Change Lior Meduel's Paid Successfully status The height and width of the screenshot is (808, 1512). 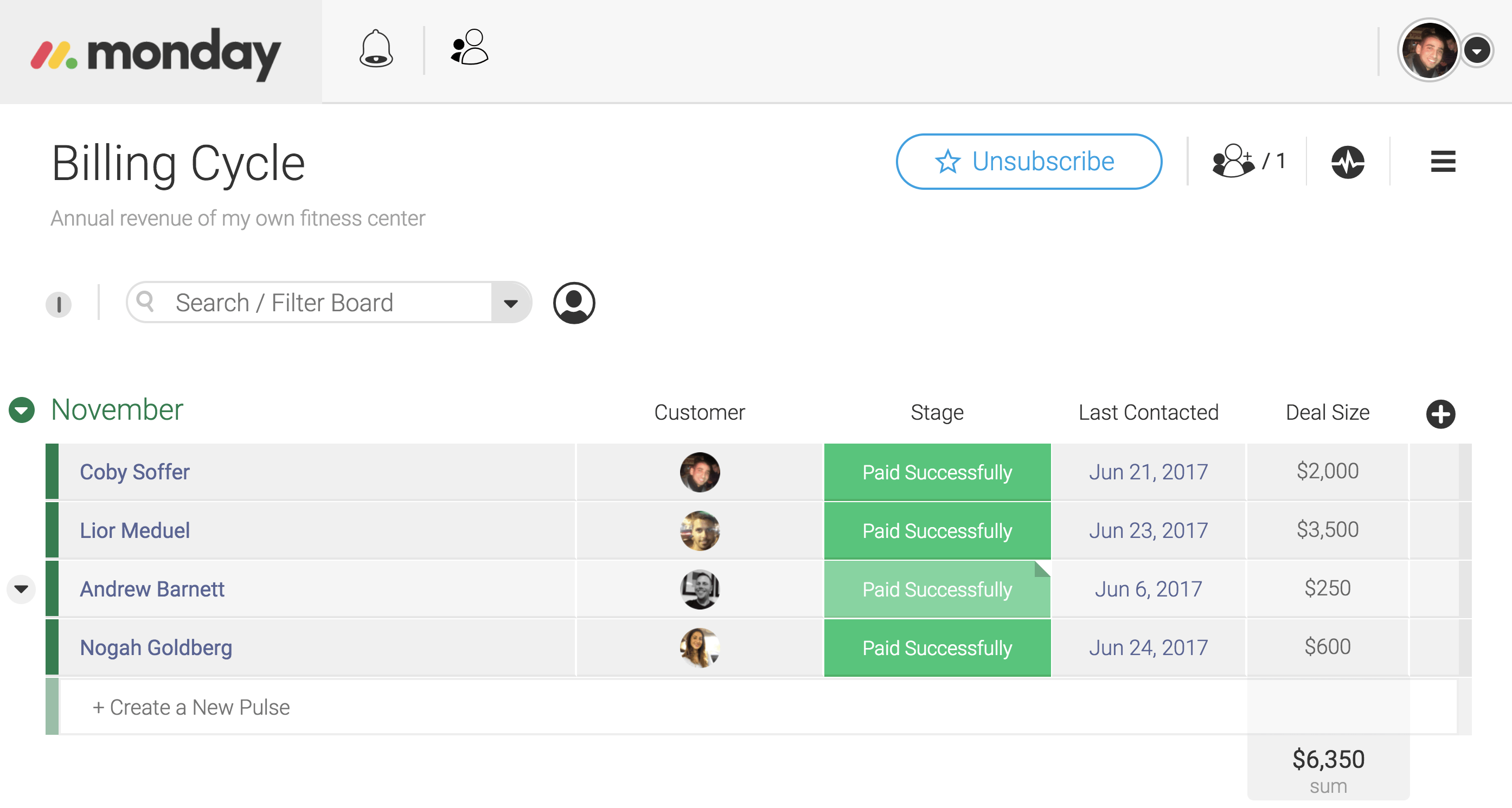(937, 530)
